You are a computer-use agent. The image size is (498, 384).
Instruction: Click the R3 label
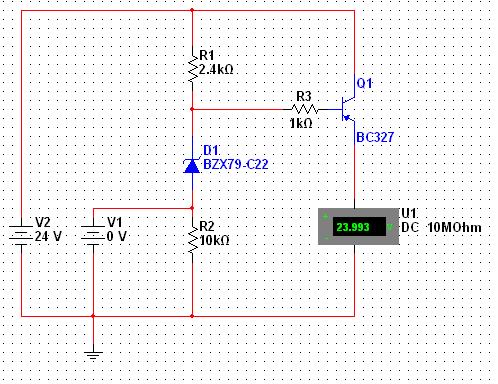[304, 96]
